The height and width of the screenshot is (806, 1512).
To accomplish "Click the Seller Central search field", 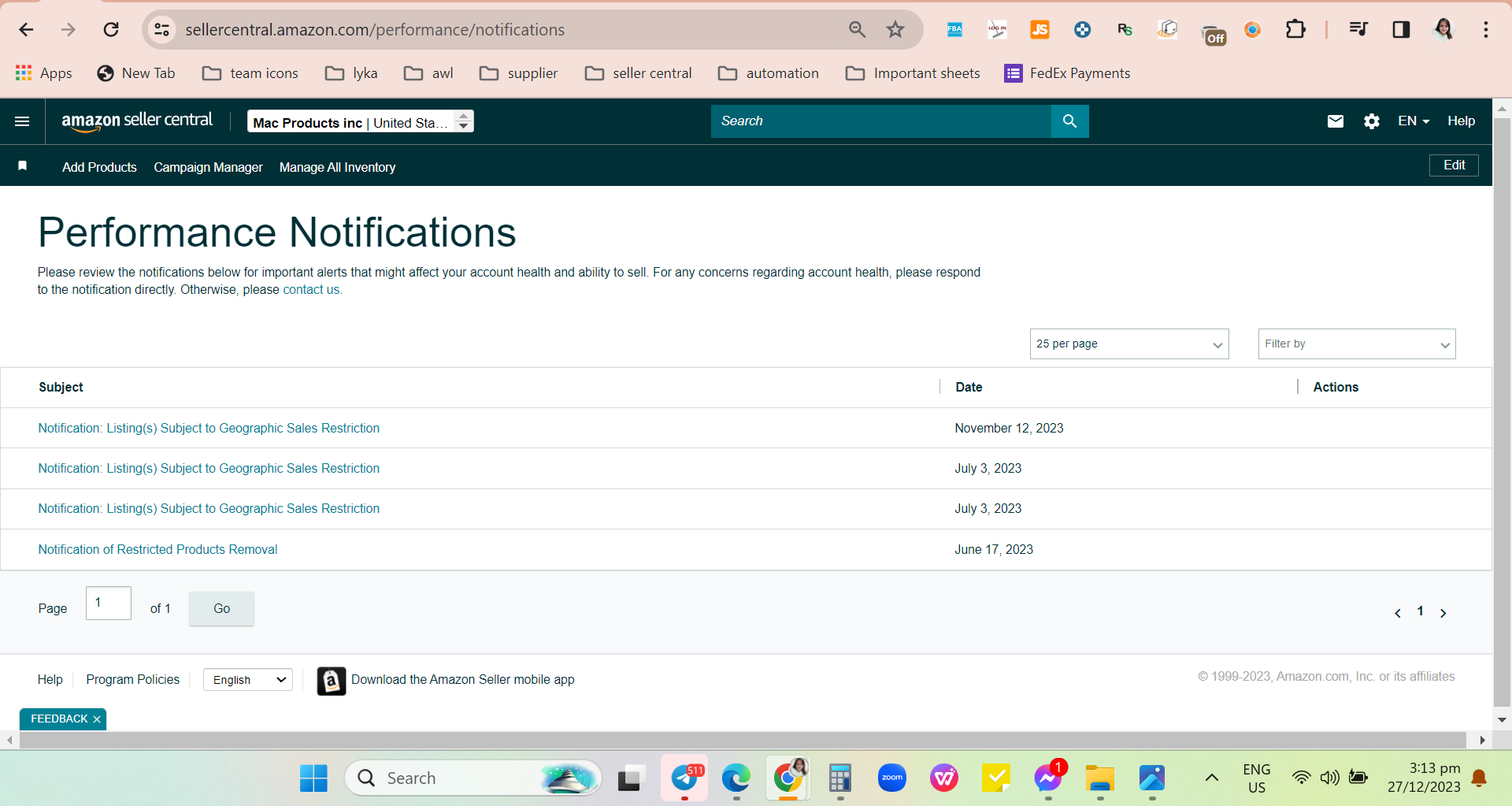I will [x=880, y=121].
